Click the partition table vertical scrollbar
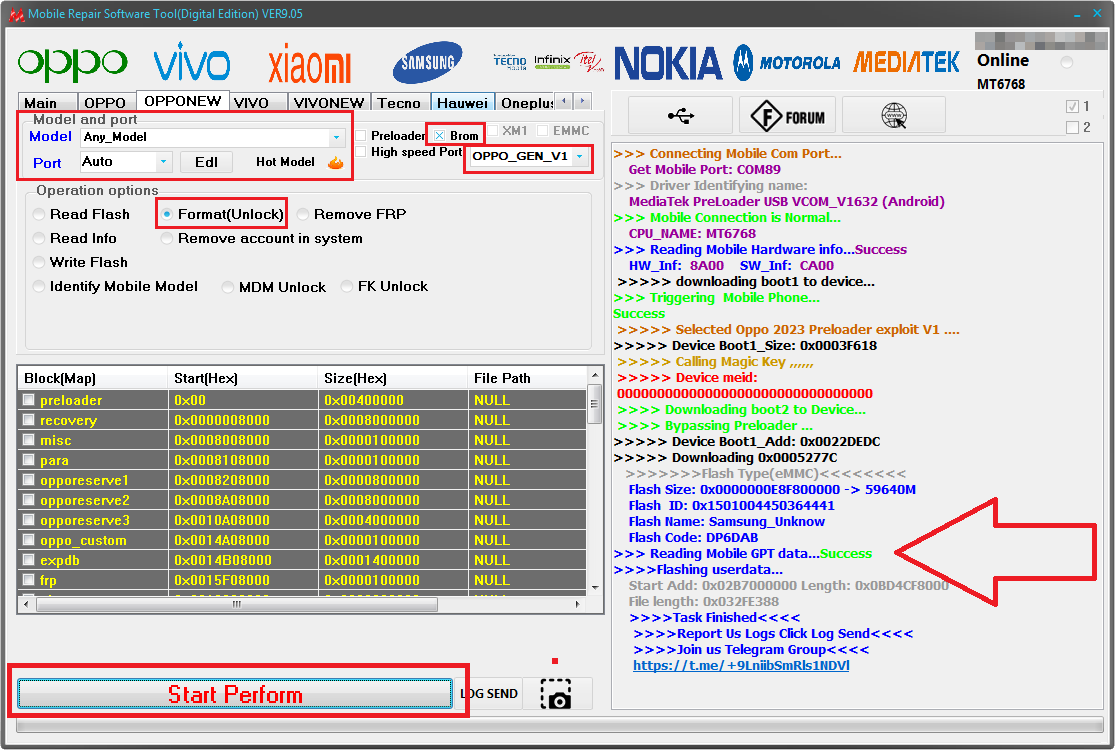Viewport: 1115px width, 750px height. [595, 404]
